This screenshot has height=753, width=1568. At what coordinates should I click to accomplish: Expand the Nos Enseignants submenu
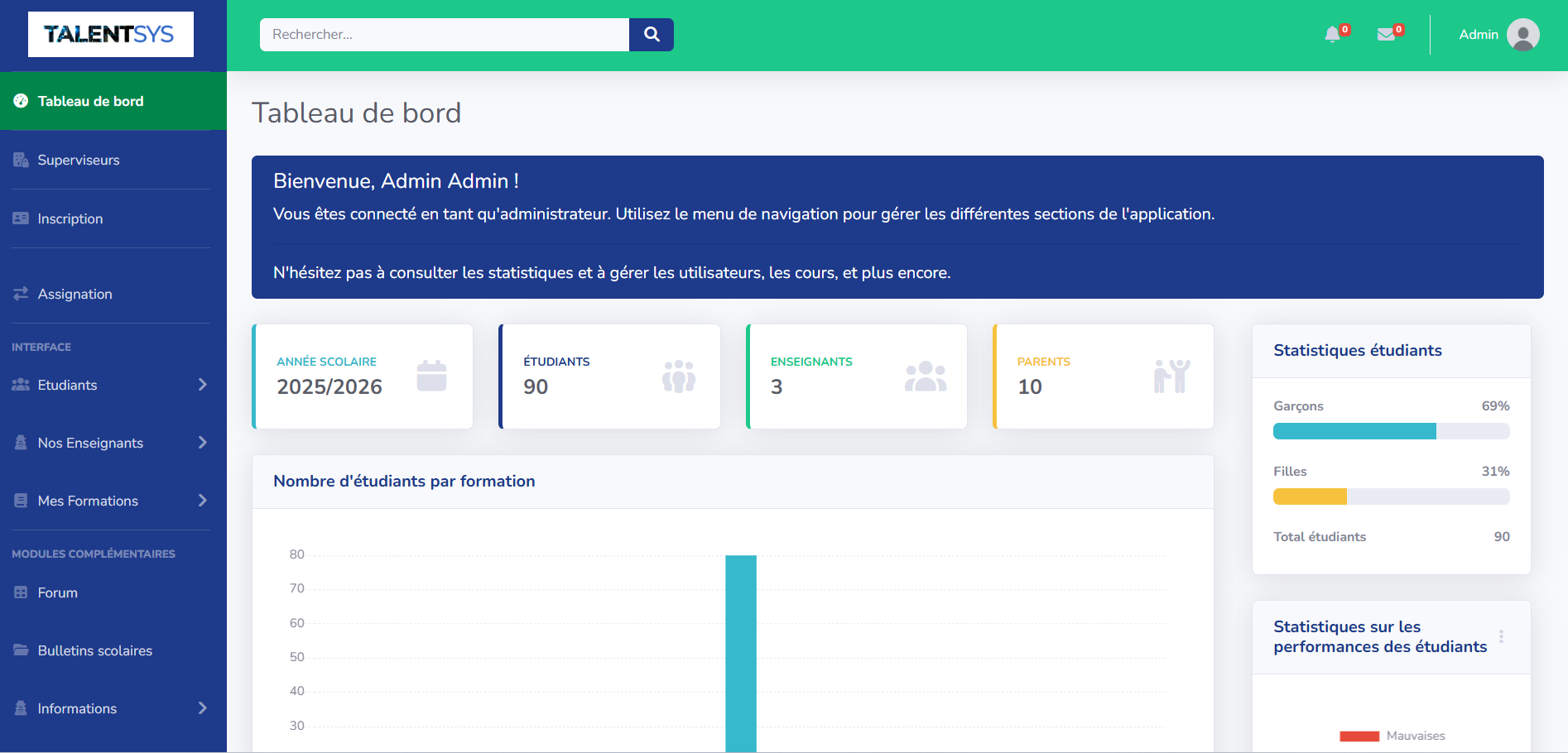point(110,443)
